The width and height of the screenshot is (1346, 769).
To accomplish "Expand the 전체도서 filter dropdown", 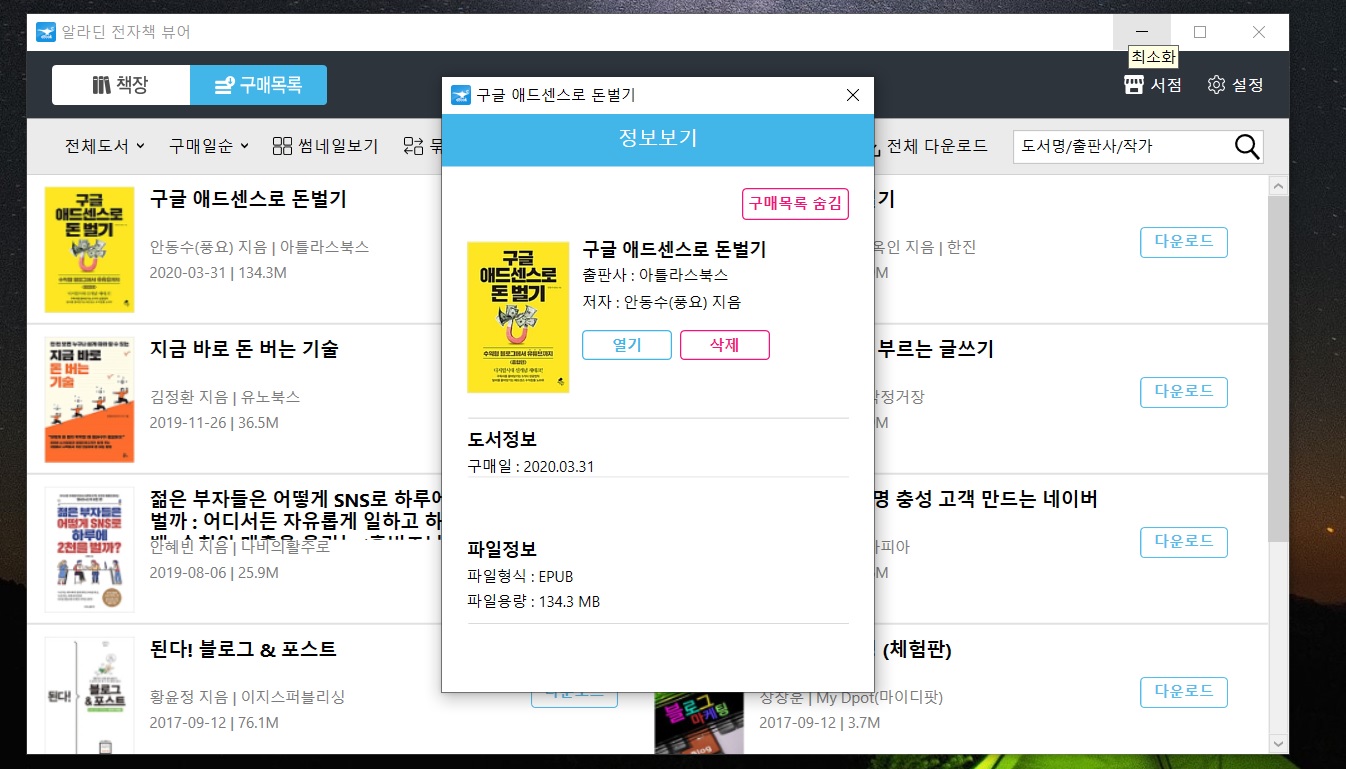I will (105, 146).
